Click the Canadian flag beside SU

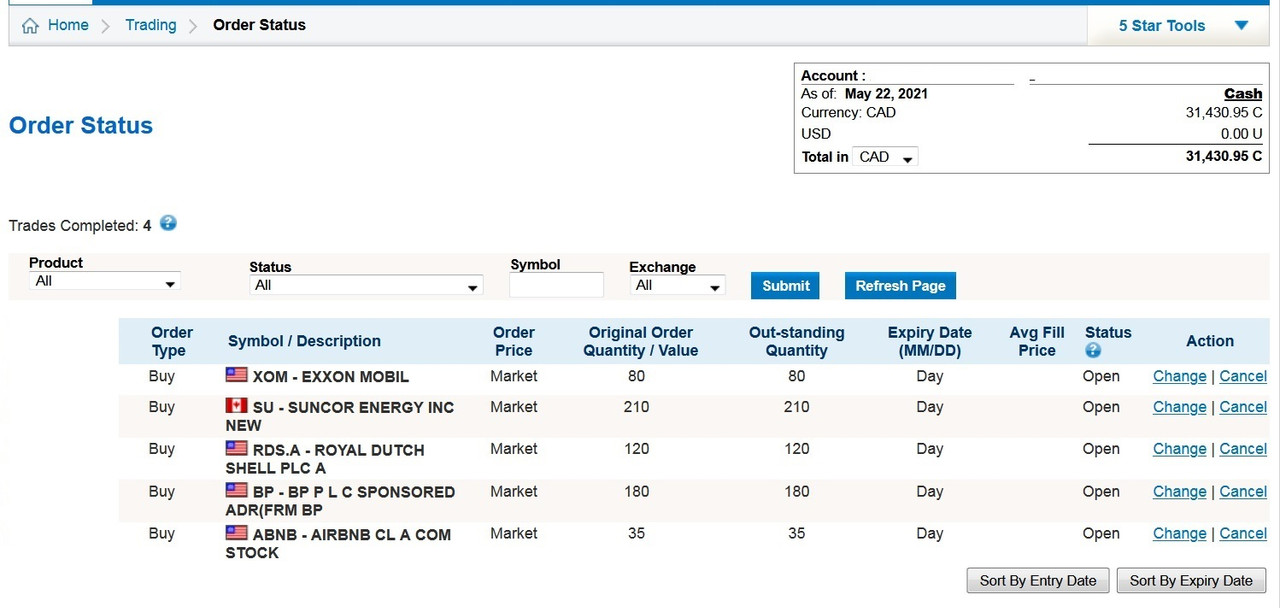point(236,406)
